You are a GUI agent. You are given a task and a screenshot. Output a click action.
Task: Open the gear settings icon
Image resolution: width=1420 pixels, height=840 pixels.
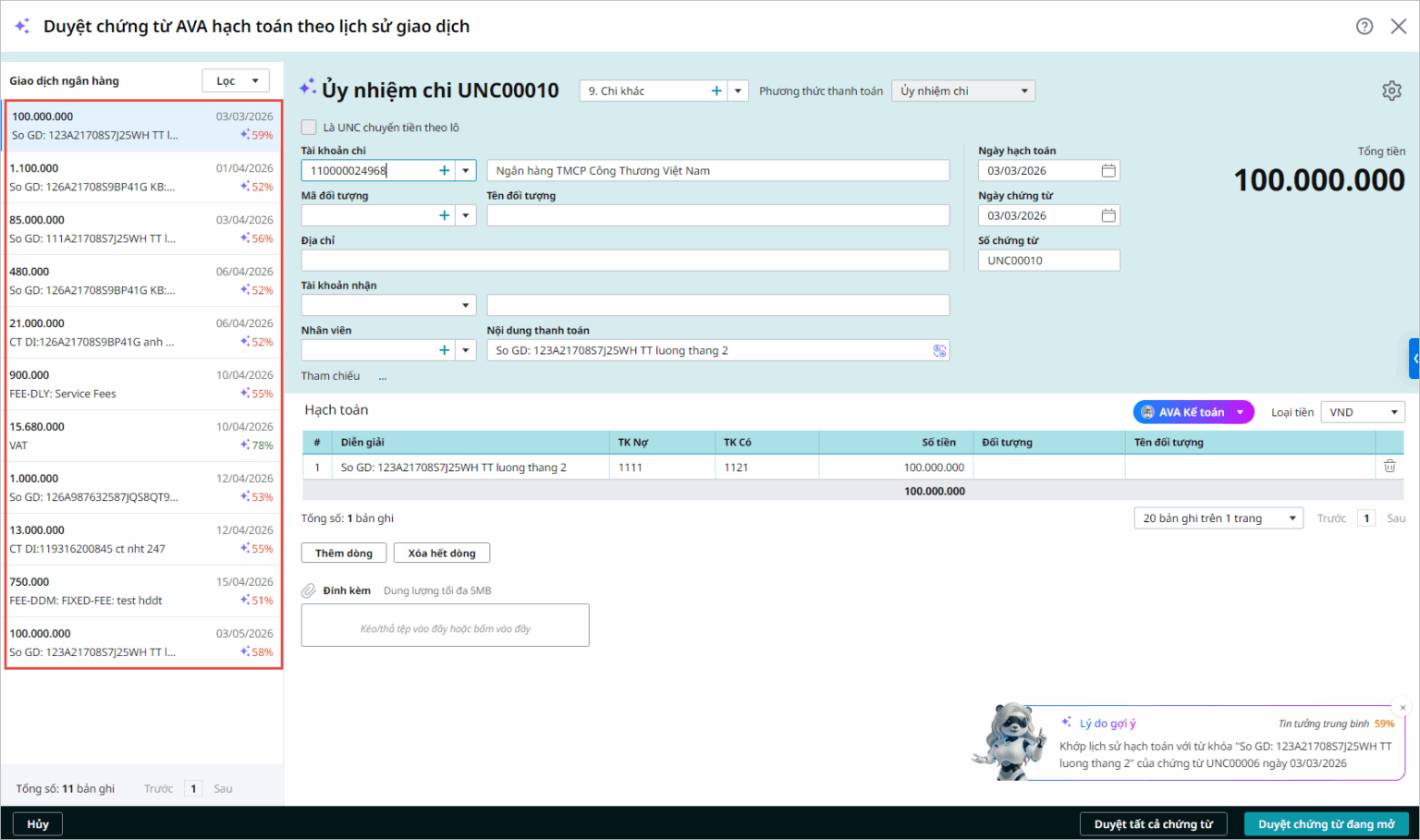coord(1391,91)
